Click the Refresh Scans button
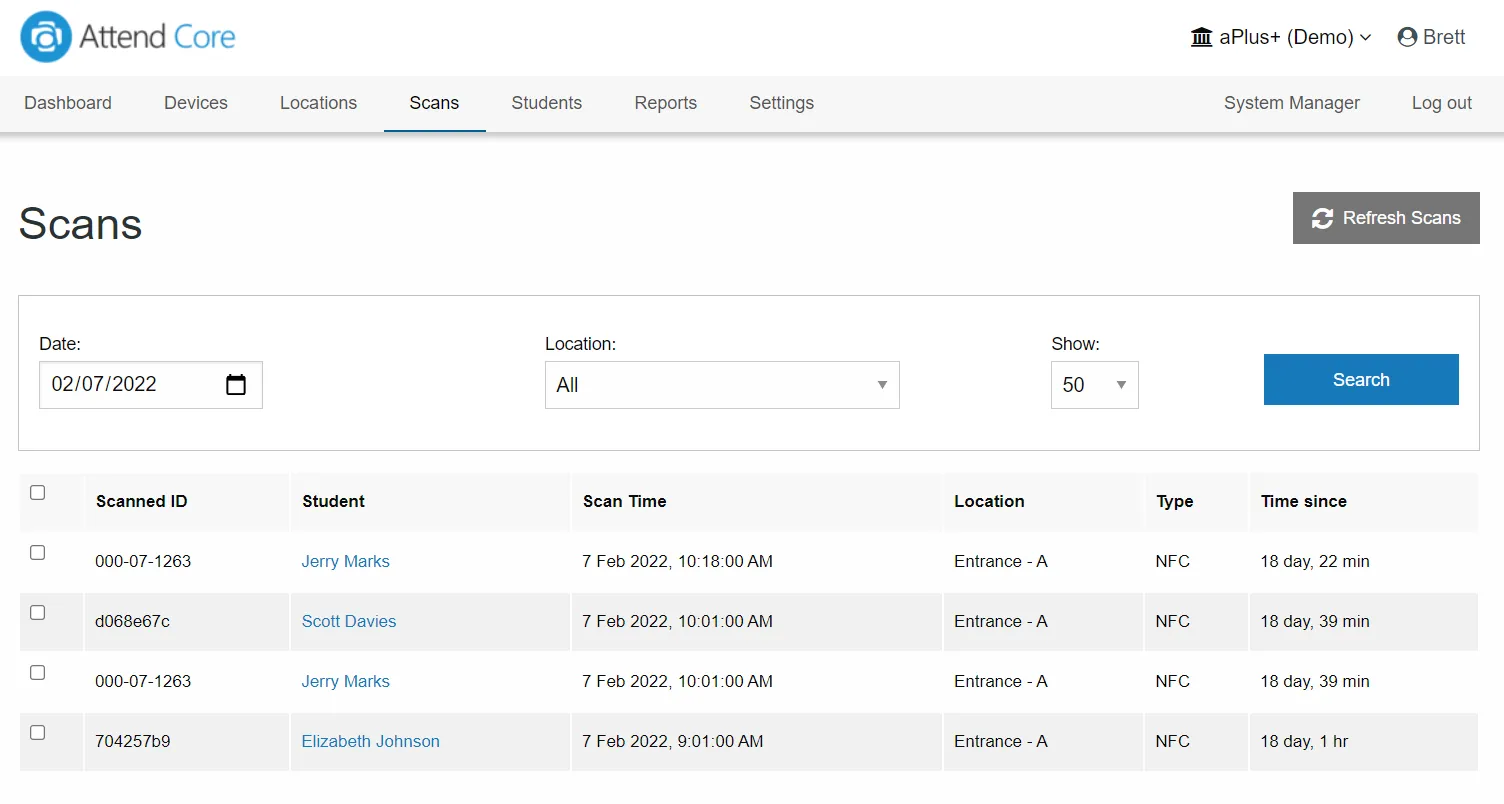The image size is (1504, 804). [1386, 218]
